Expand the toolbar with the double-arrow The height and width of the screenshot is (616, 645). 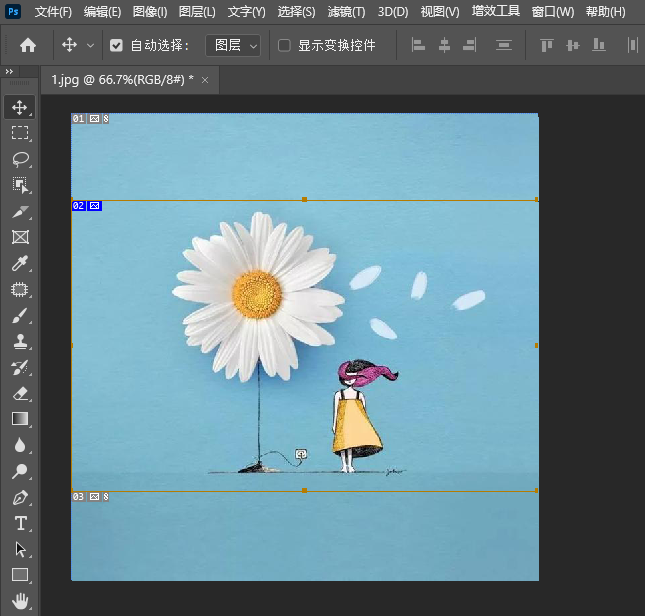coord(9,72)
